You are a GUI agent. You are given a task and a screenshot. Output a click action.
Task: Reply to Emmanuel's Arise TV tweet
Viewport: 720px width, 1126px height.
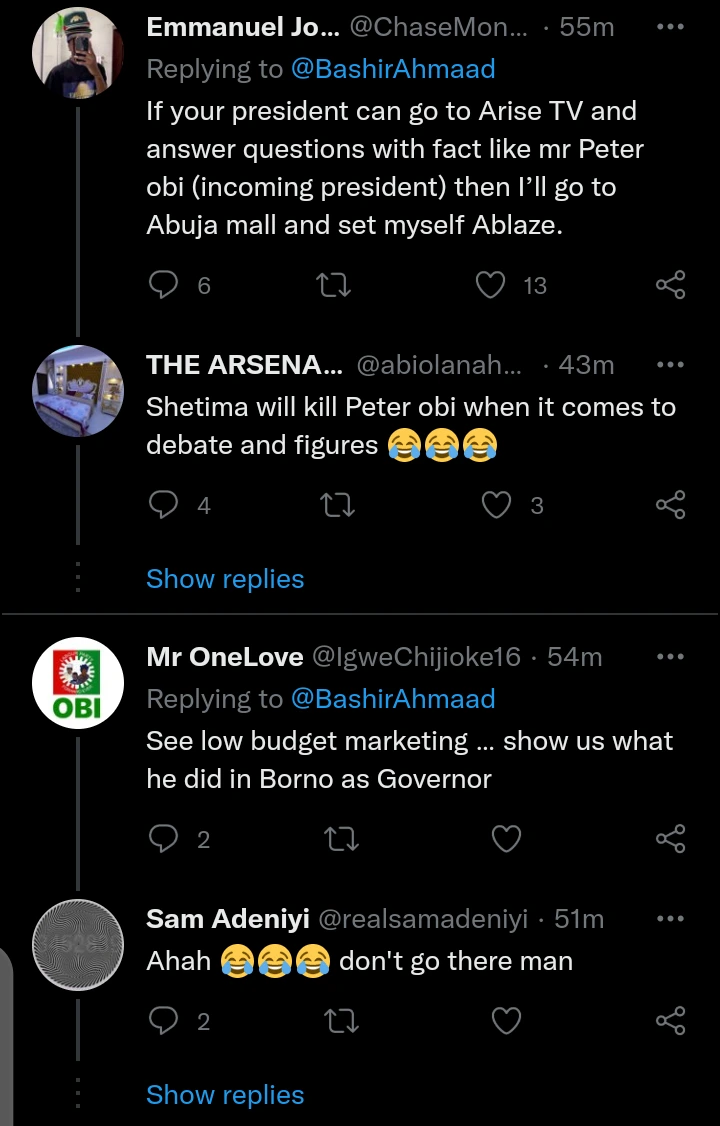pos(163,286)
